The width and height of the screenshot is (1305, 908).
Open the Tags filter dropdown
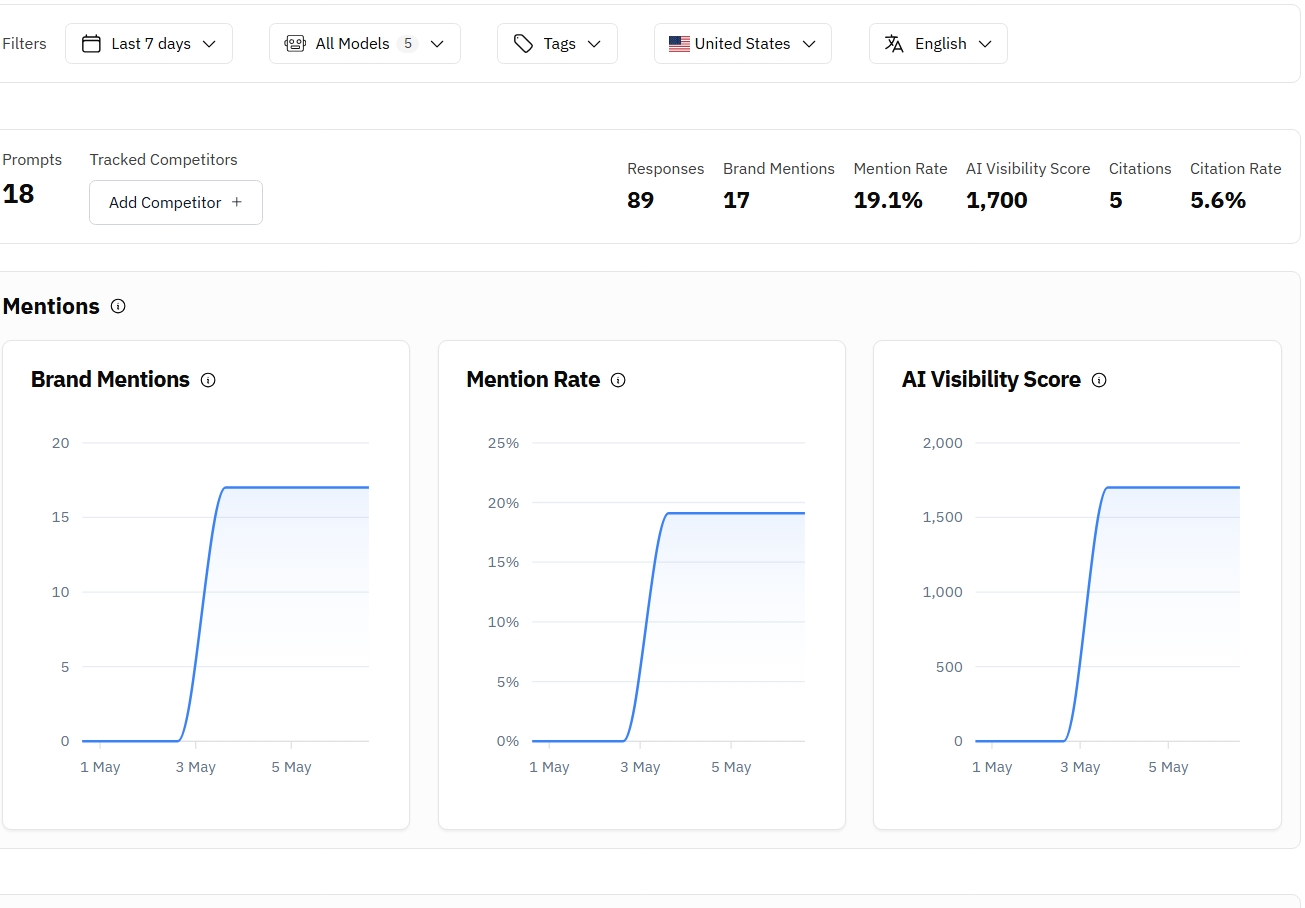click(x=557, y=44)
